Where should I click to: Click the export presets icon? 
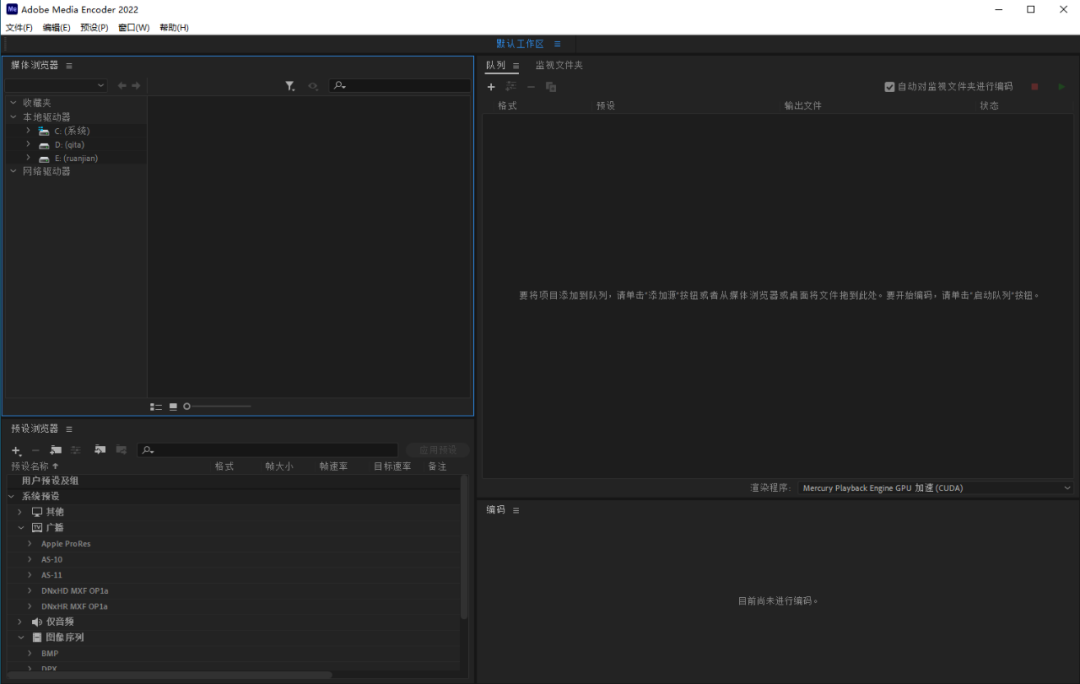[121, 450]
